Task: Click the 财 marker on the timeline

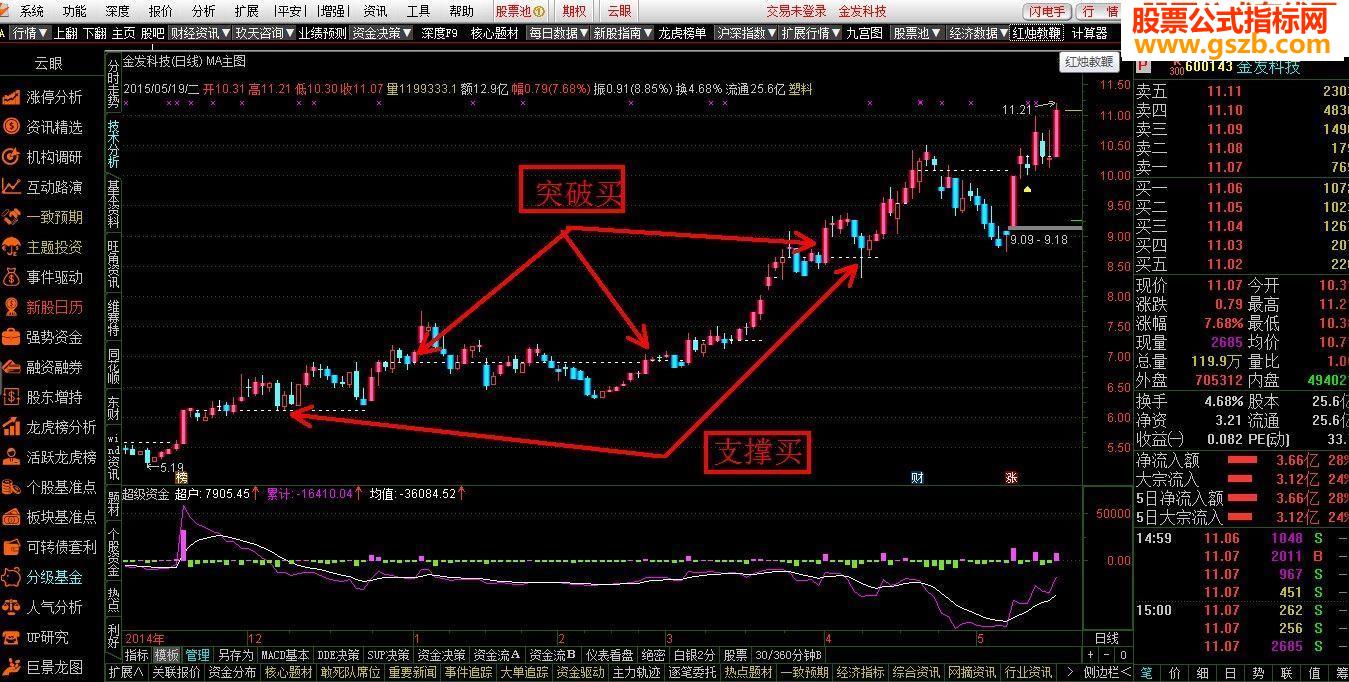Action: click(917, 477)
